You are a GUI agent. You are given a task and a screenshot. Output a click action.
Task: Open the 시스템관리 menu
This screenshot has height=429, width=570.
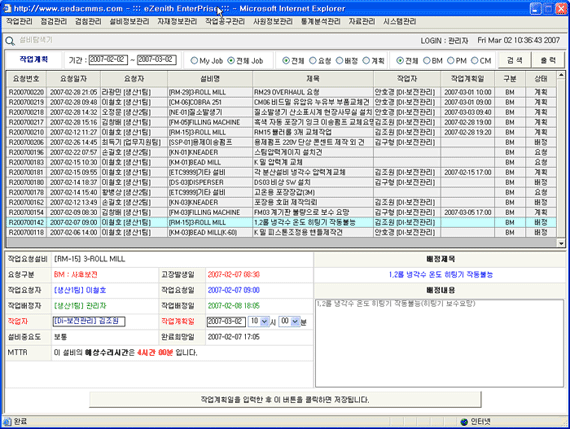400,21
